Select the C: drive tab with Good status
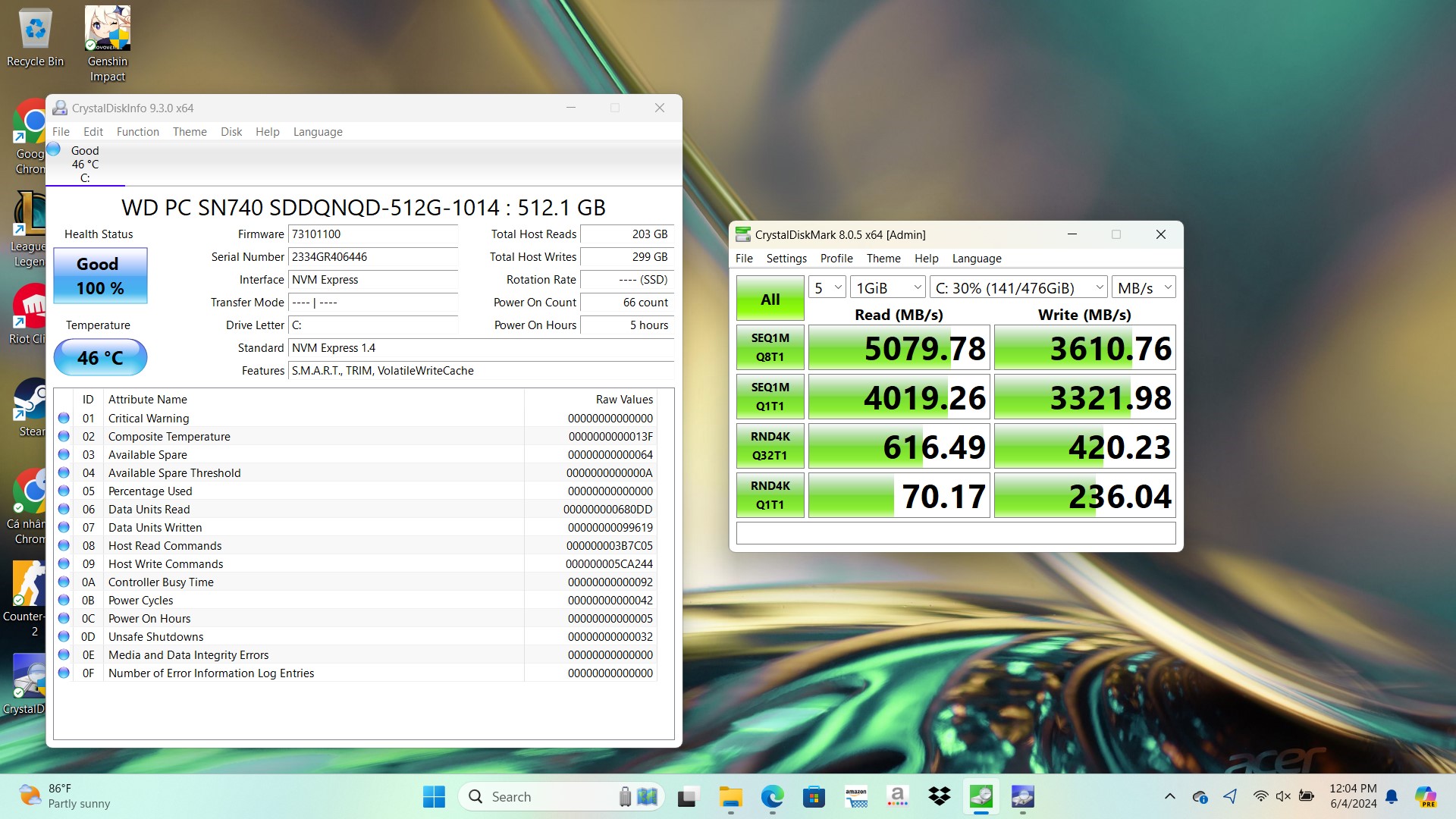The height and width of the screenshot is (819, 1456). [x=85, y=164]
